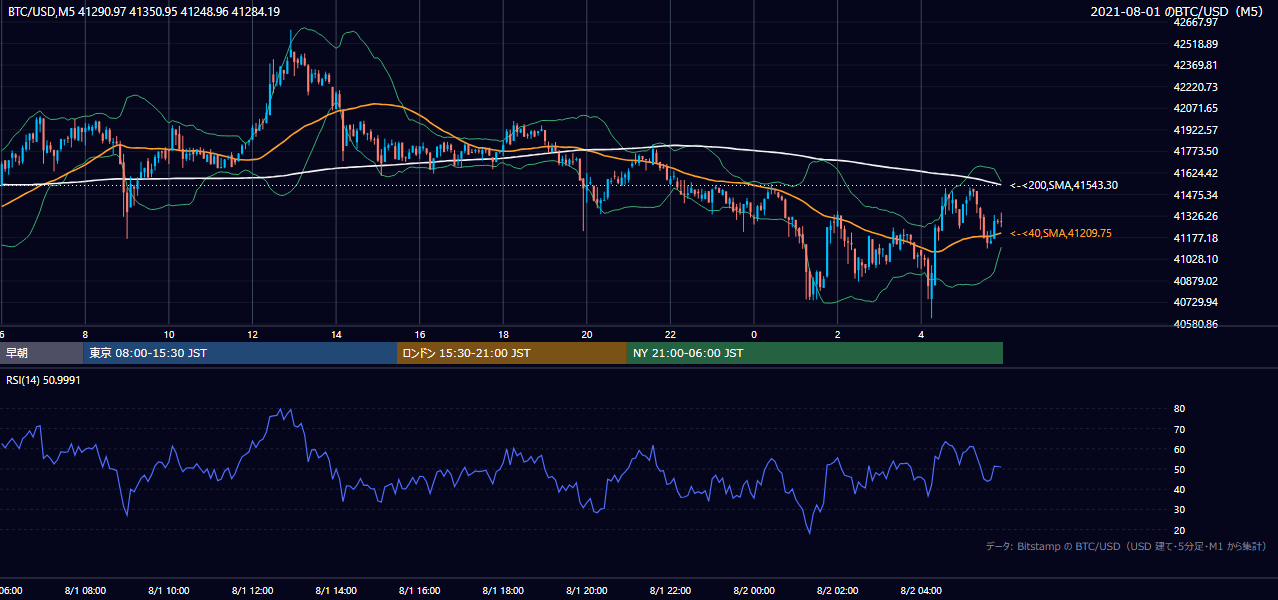Image resolution: width=1278 pixels, height=600 pixels.
Task: Click the bottom time label 8/2 00:00
Action: 754,591
